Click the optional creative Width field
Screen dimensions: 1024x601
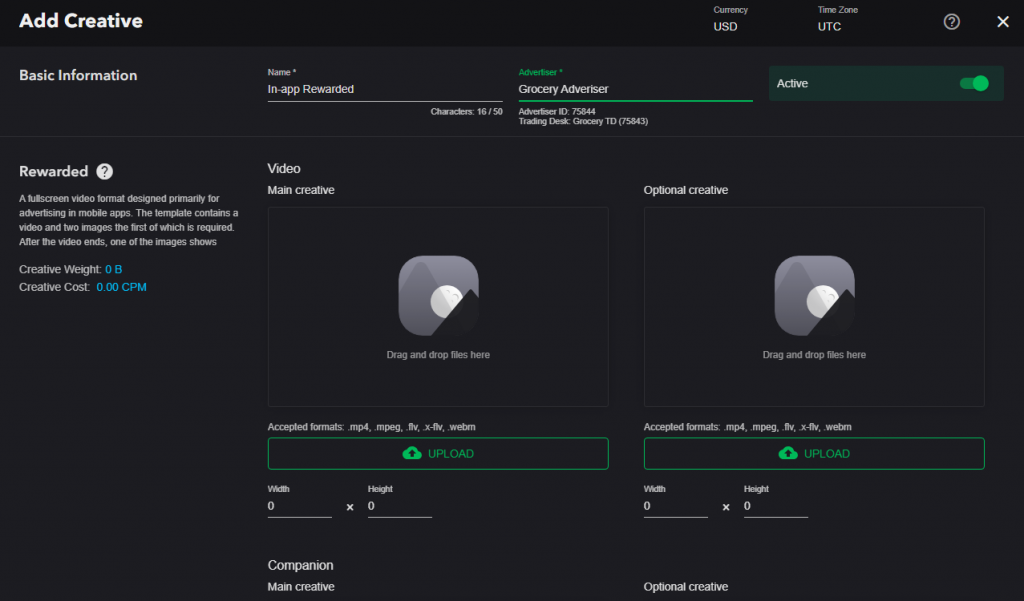(675, 507)
